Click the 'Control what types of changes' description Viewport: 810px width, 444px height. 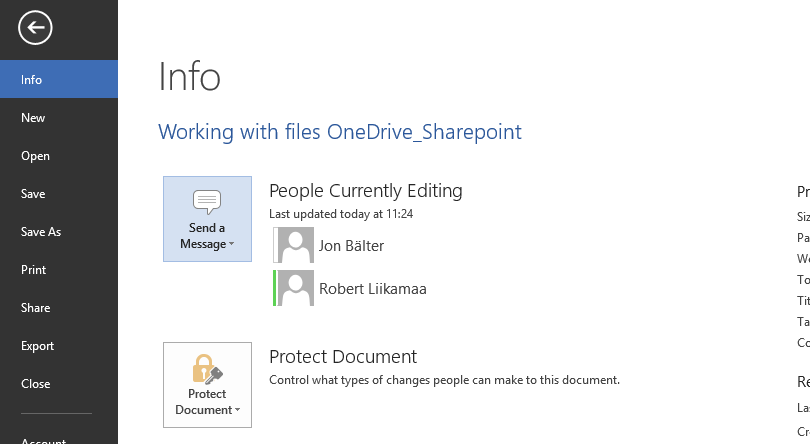pyautogui.click(x=444, y=380)
